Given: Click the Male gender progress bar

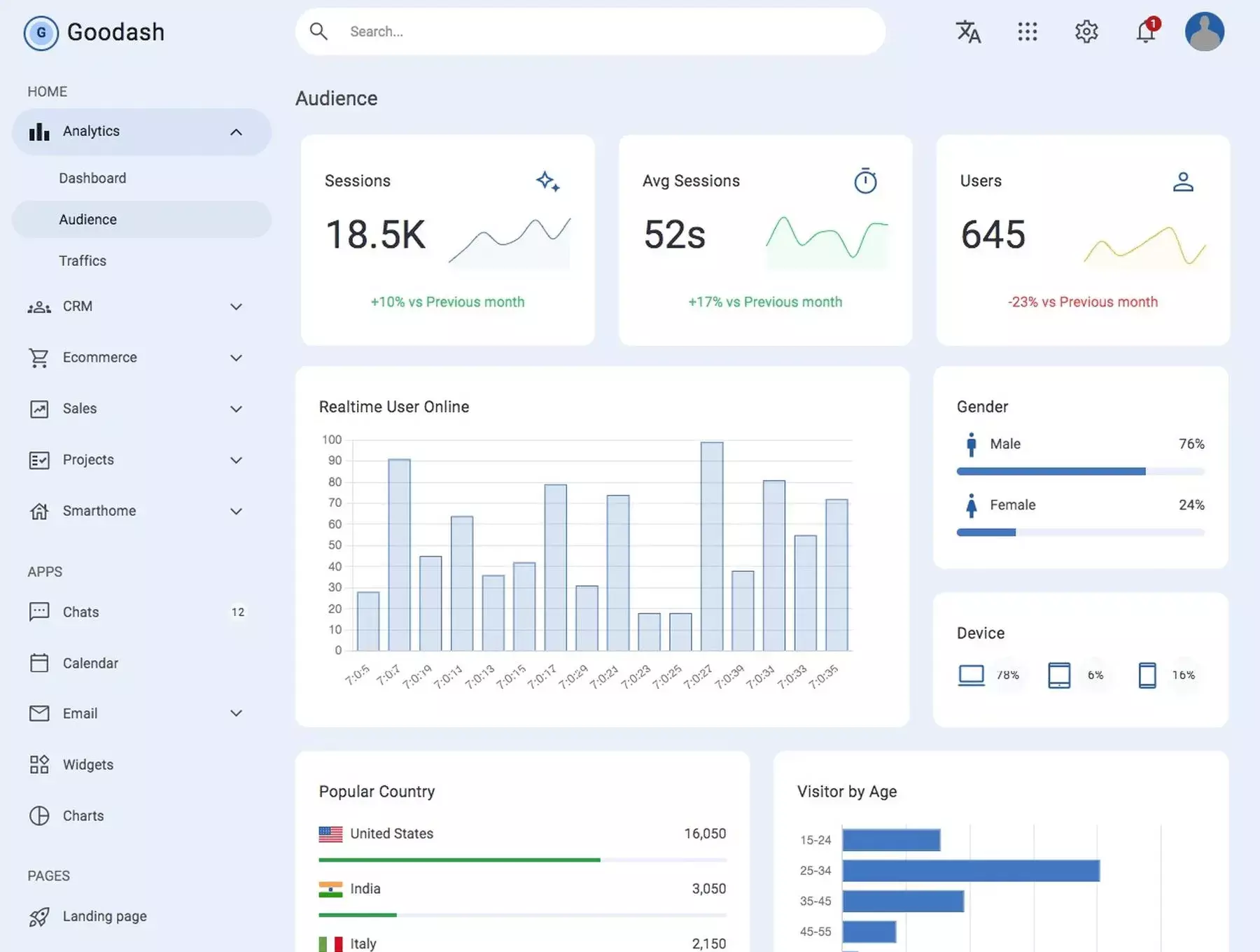Looking at the screenshot, I should (1080, 471).
